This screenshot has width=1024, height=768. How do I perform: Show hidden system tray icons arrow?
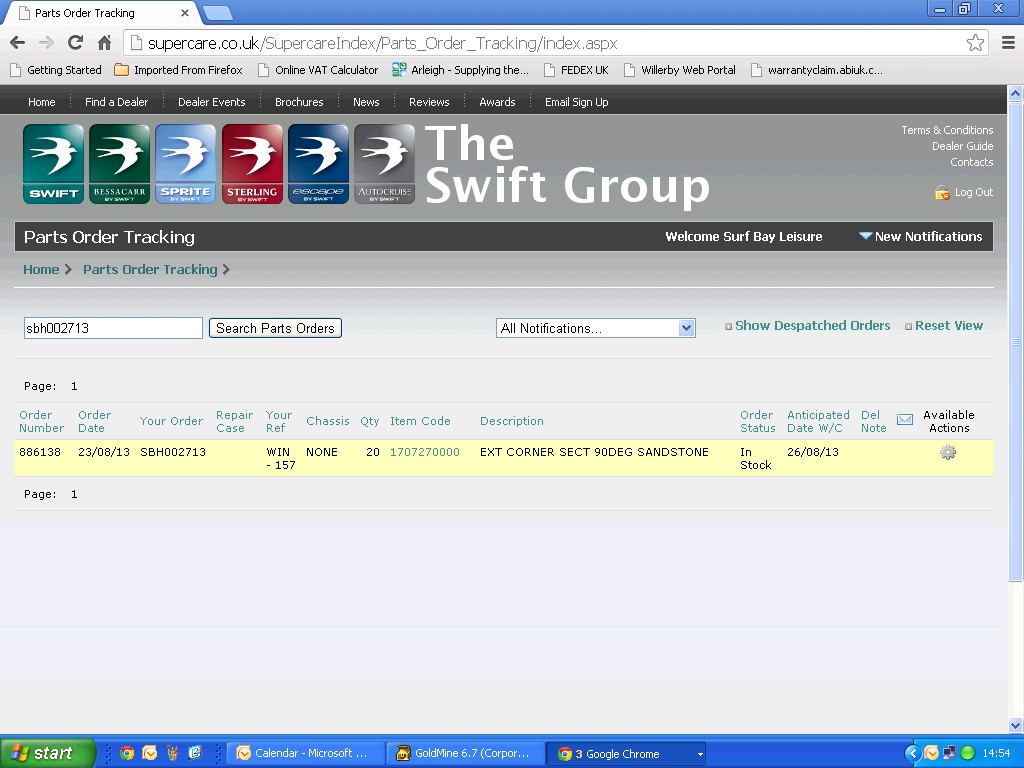click(912, 753)
